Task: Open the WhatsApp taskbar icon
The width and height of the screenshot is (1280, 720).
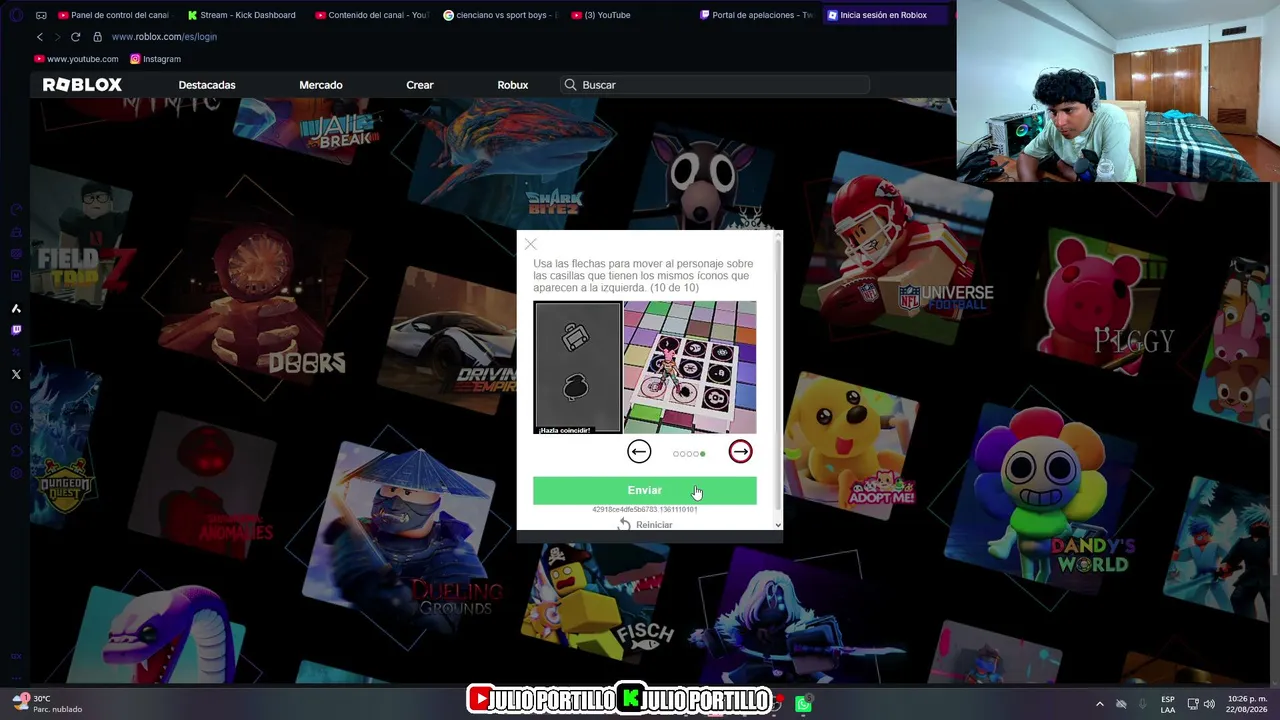Action: [803, 704]
